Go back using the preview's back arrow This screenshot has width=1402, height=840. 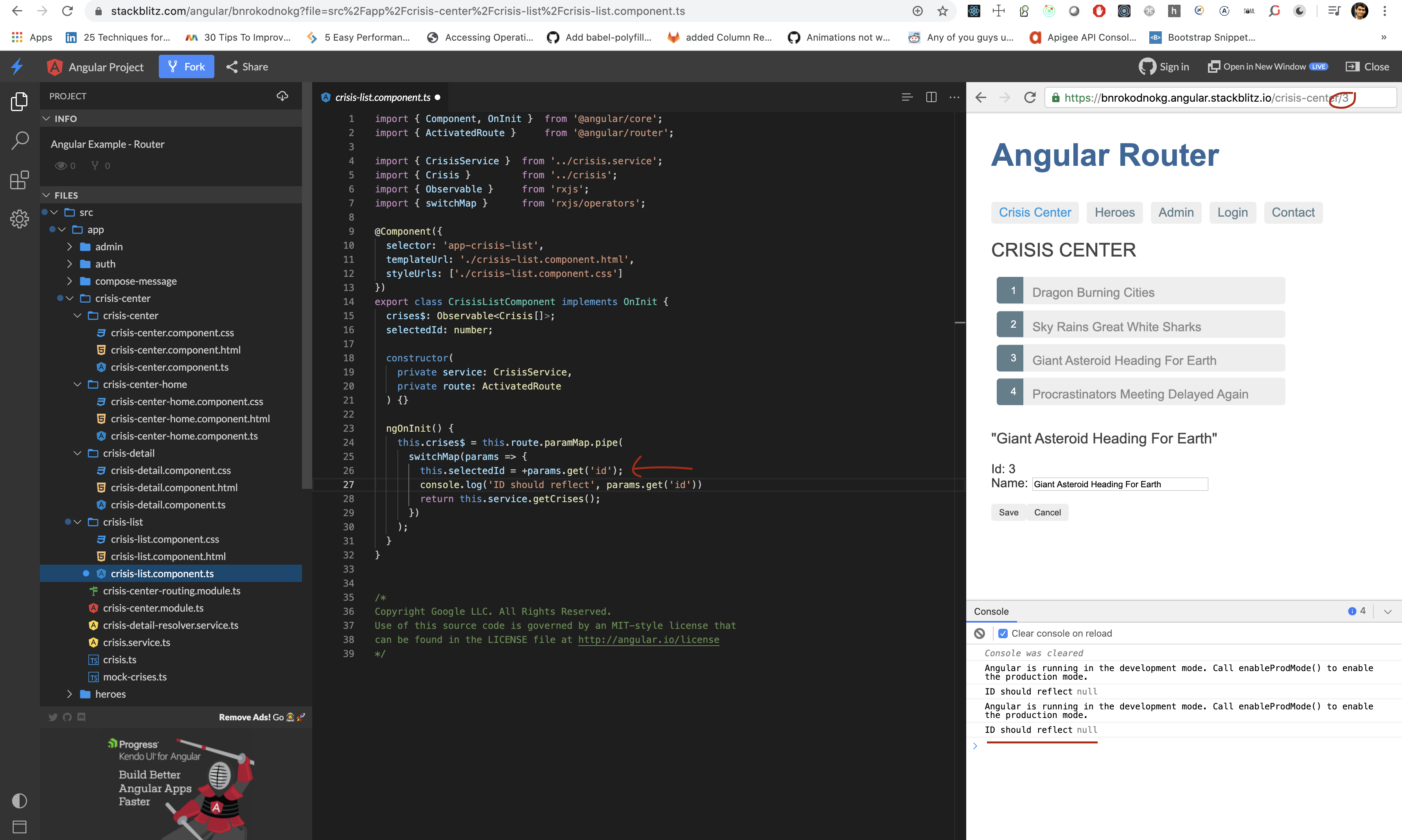[981, 97]
